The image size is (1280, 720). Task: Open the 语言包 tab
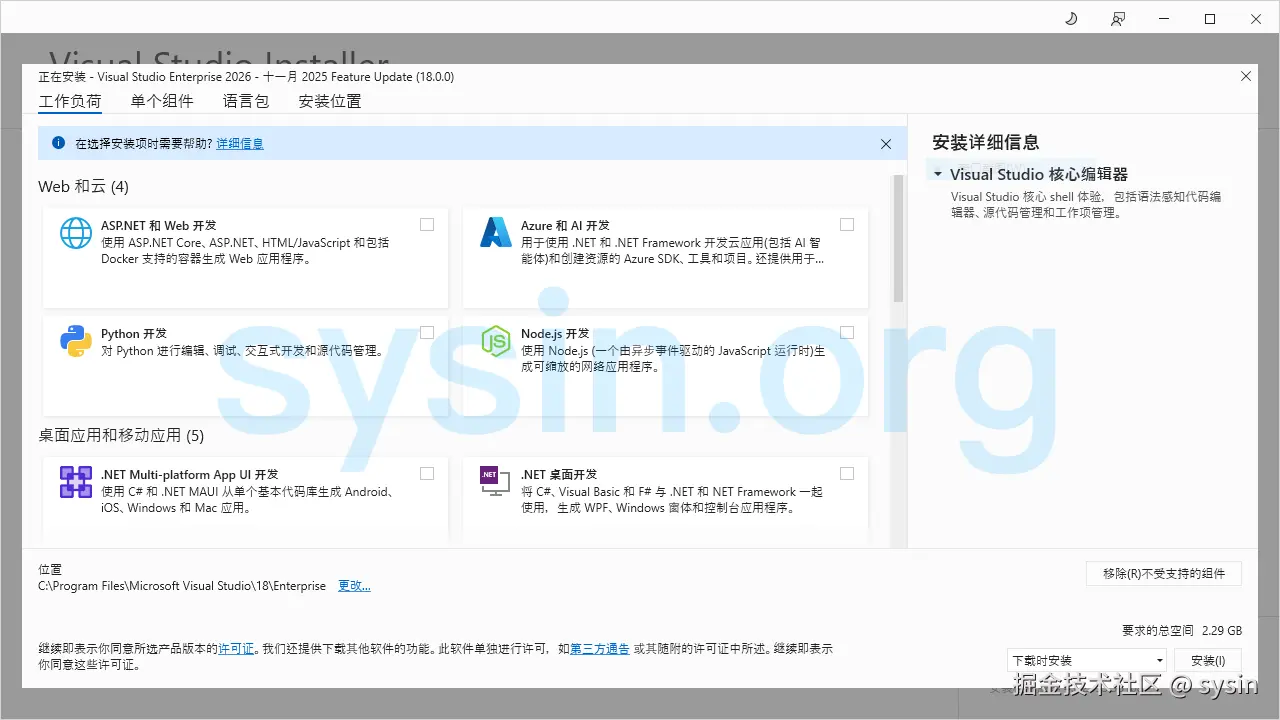(246, 101)
